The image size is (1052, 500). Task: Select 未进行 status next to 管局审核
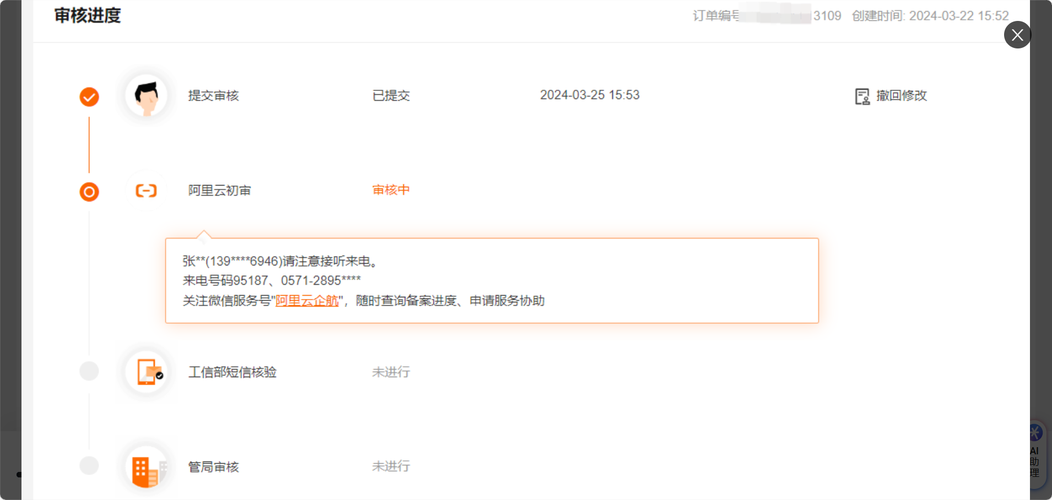(391, 466)
